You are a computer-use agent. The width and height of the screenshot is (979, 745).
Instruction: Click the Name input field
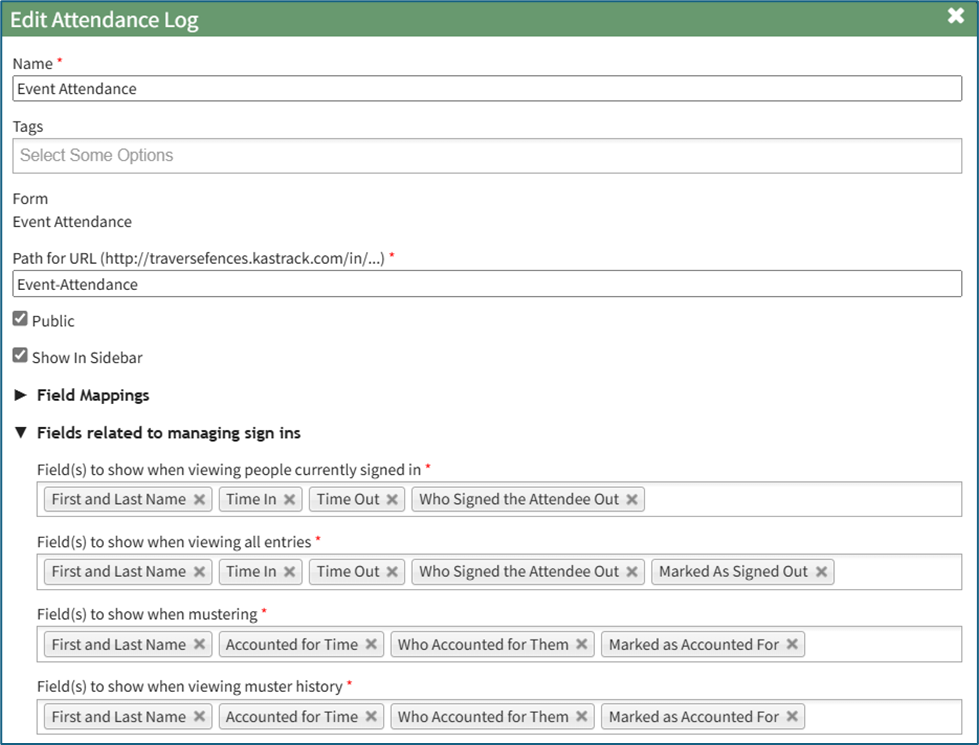[x=487, y=89]
